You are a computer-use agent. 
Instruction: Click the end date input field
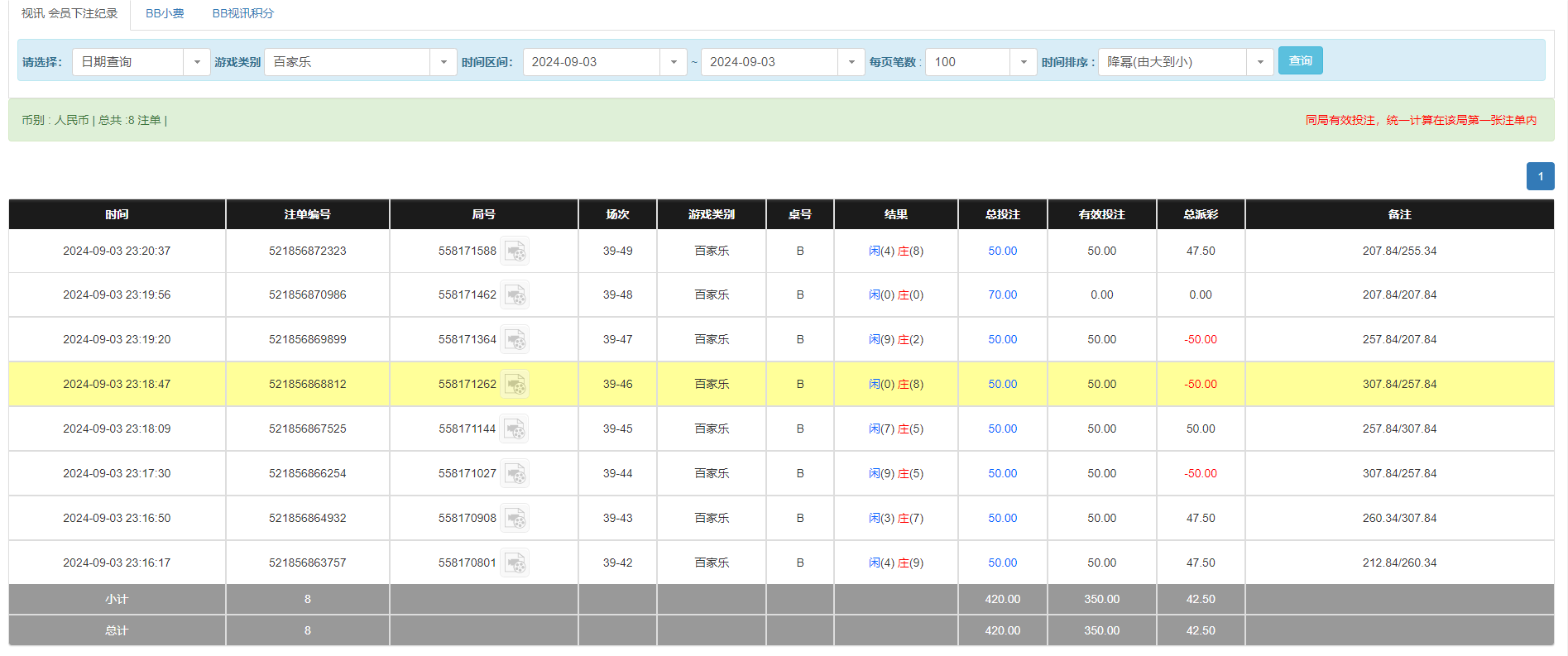tap(769, 62)
